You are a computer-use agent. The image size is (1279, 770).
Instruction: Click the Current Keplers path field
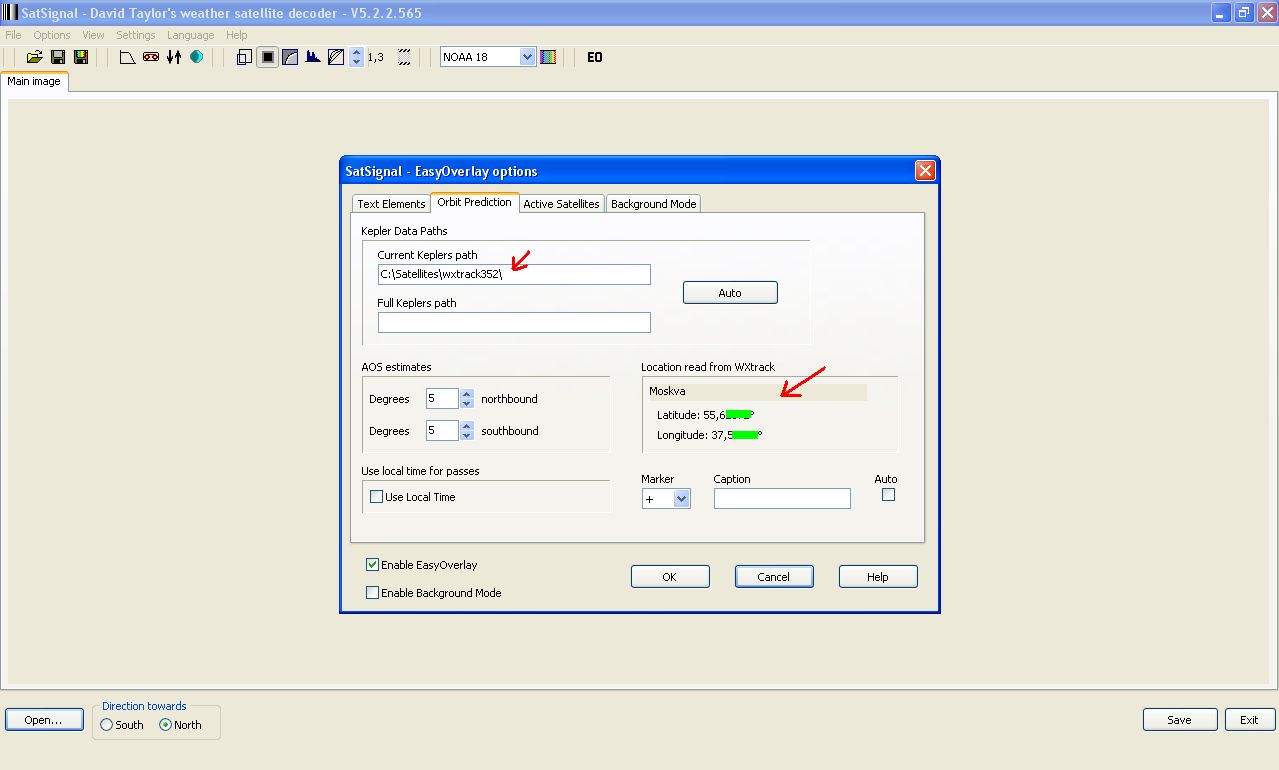point(514,274)
